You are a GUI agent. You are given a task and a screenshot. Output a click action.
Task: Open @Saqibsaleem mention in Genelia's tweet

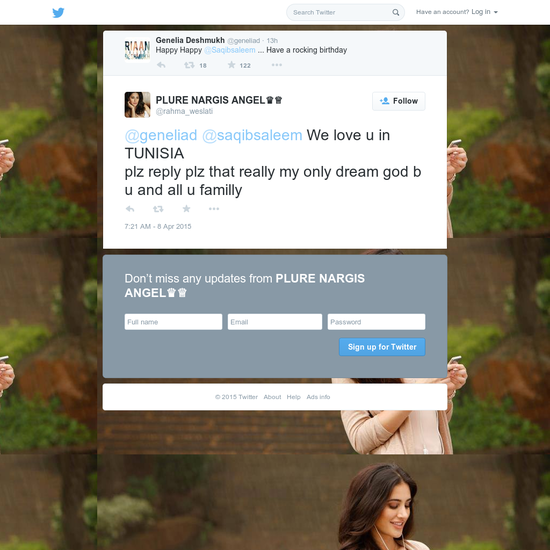pyautogui.click(x=230, y=50)
